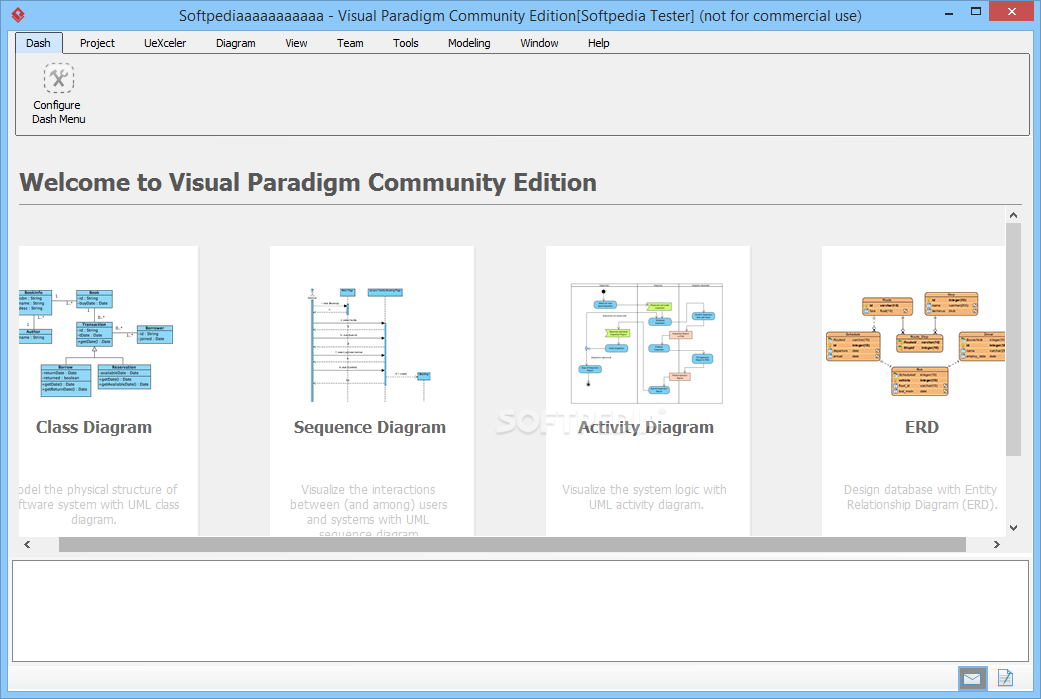Click the horizontal scrollbar right arrow
The width and height of the screenshot is (1041, 699).
(997, 544)
